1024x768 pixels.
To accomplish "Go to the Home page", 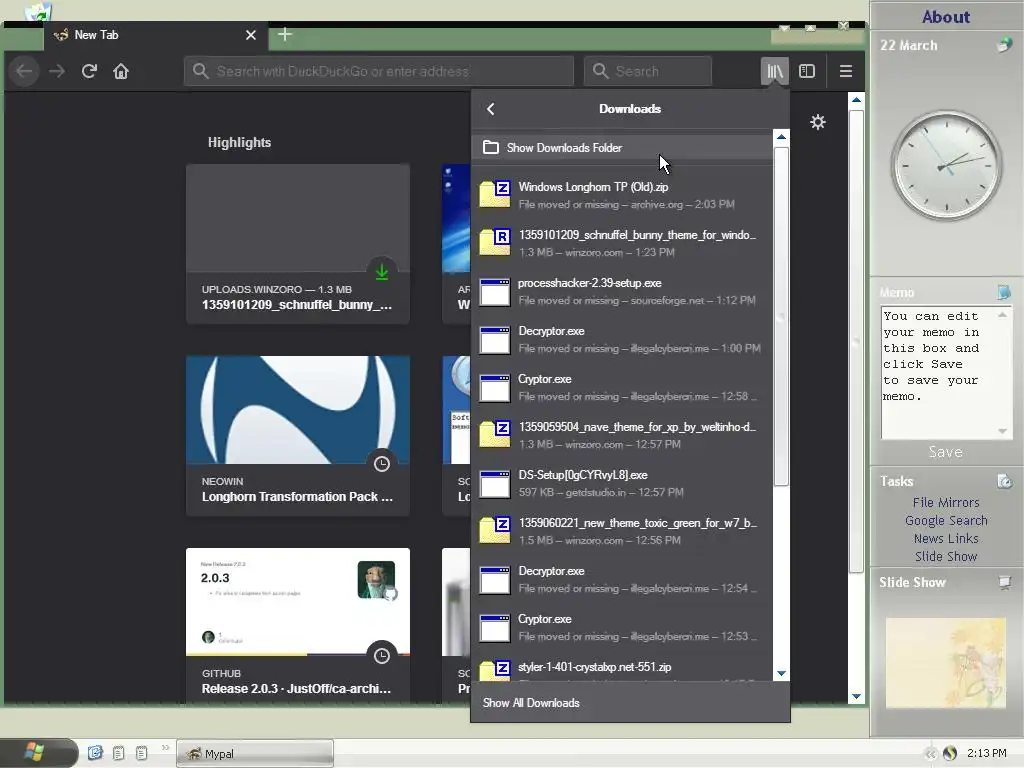I will [x=121, y=71].
